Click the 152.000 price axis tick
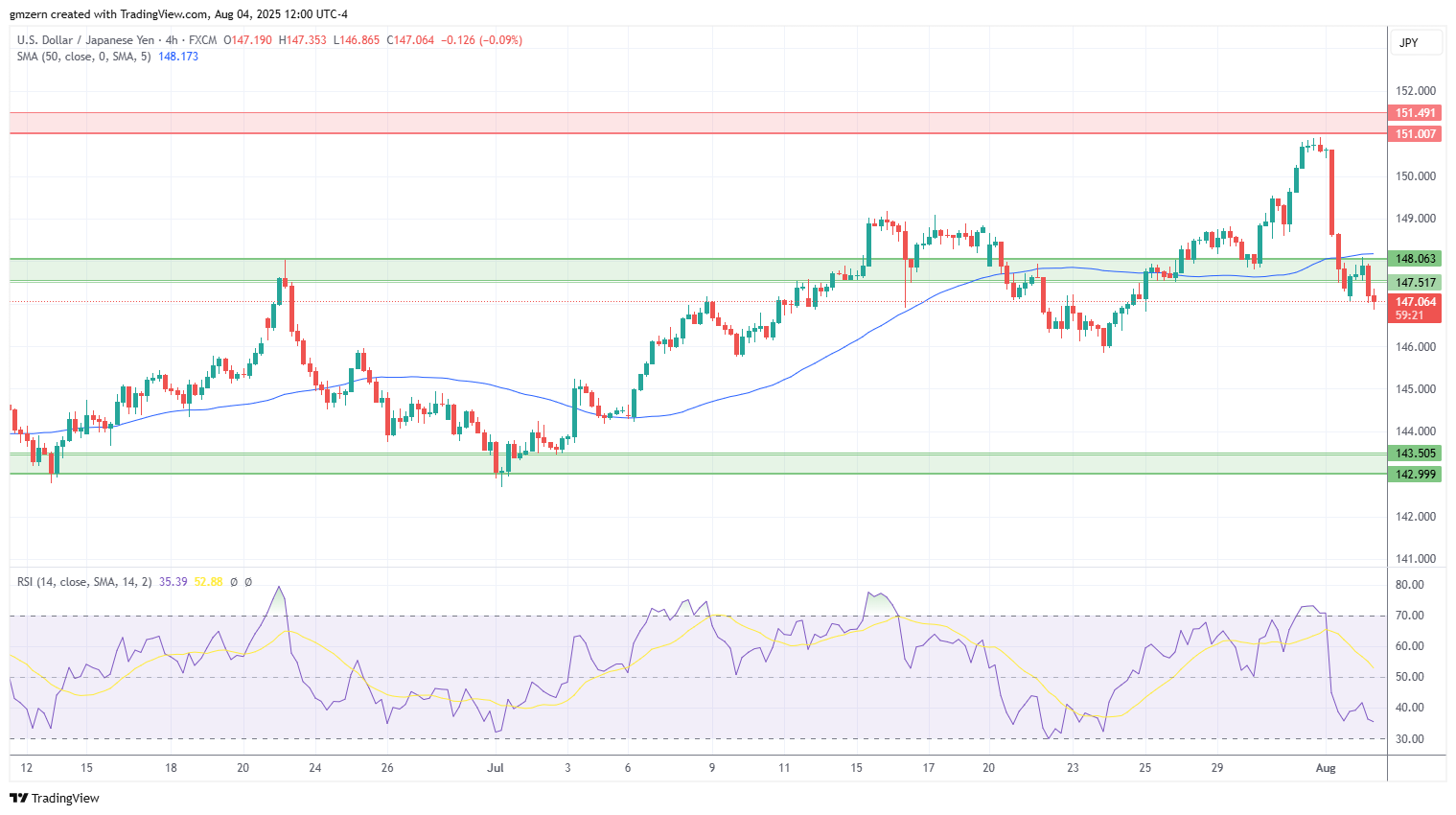The image size is (1456, 815). 1416,91
